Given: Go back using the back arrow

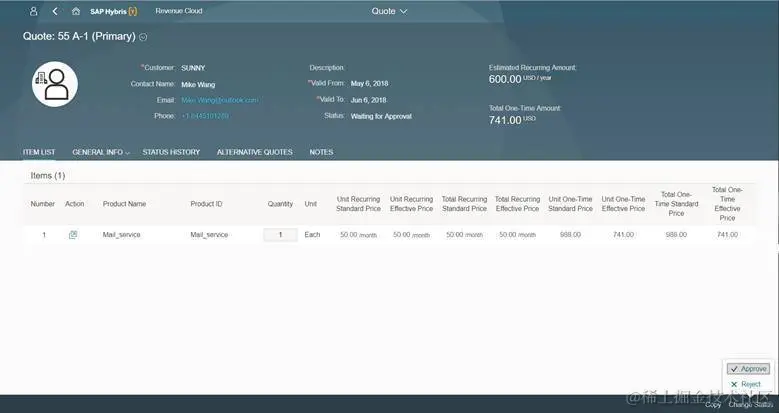Looking at the screenshot, I should pos(55,11).
